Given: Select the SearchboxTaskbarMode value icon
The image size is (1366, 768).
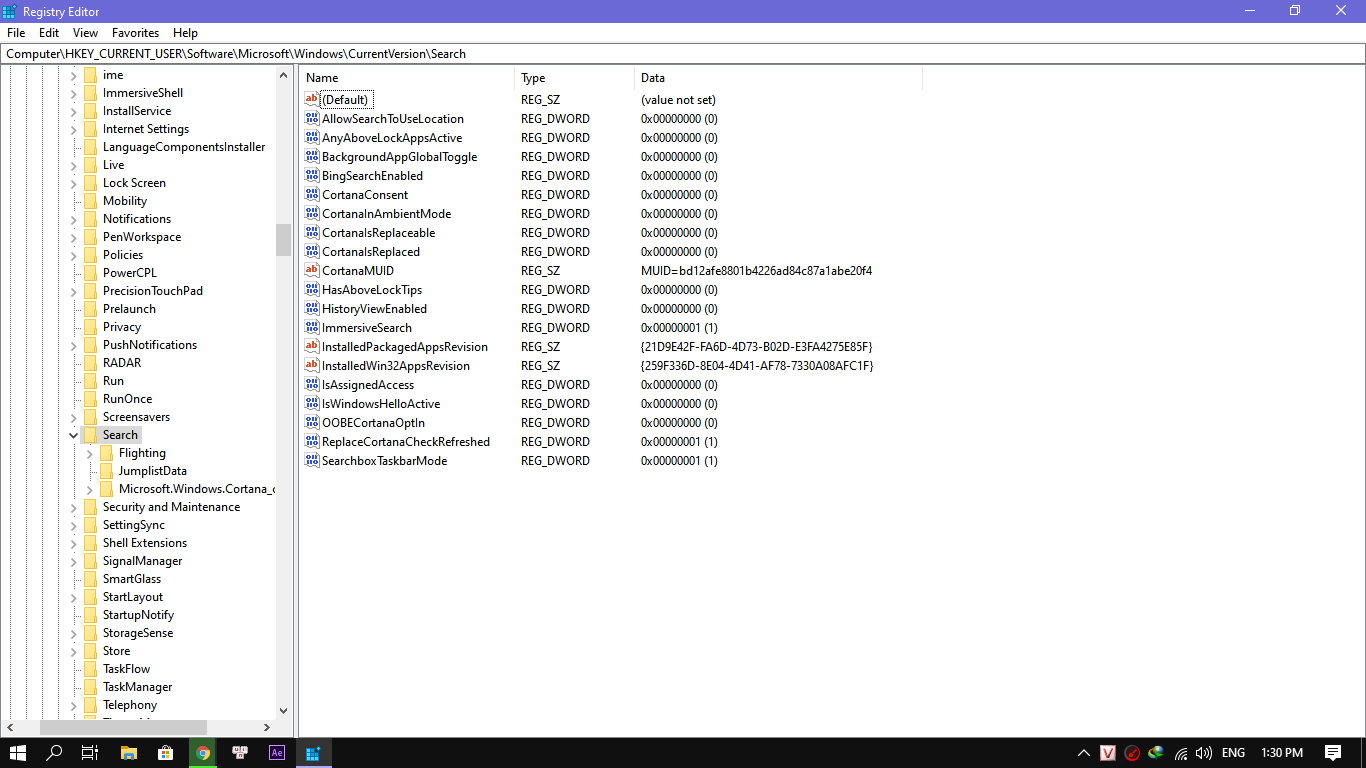Looking at the screenshot, I should (312, 461).
